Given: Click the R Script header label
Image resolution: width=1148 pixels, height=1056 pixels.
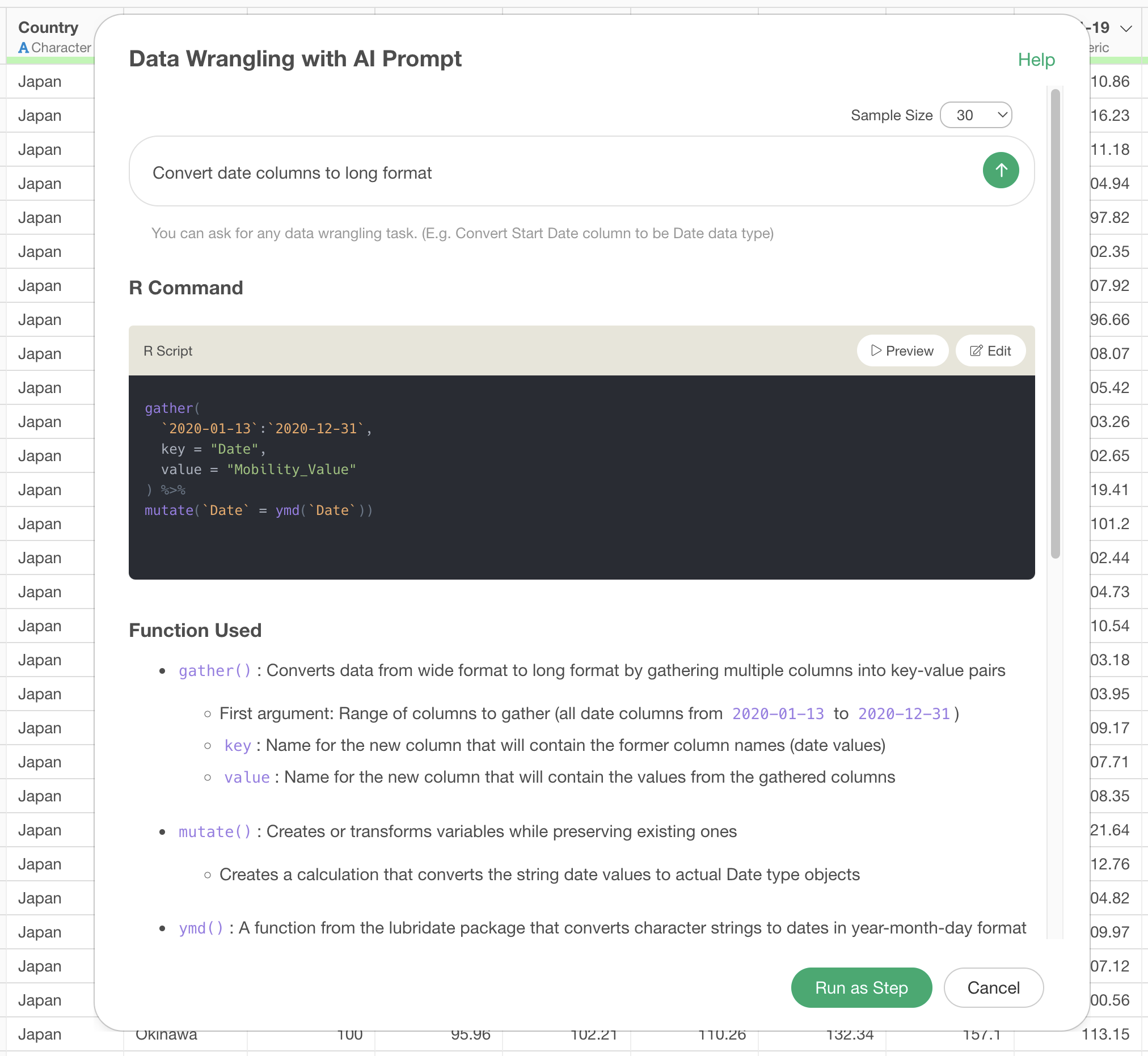Looking at the screenshot, I should point(167,351).
